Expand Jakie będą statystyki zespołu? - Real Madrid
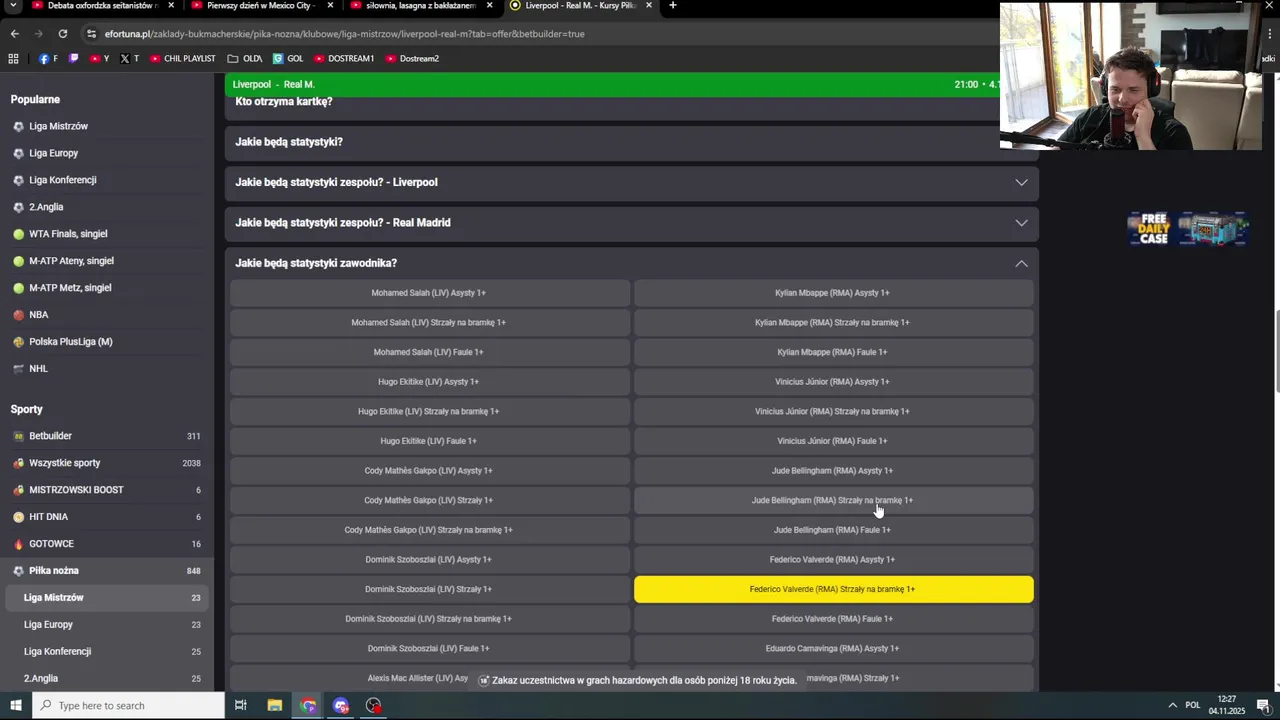 632,223
